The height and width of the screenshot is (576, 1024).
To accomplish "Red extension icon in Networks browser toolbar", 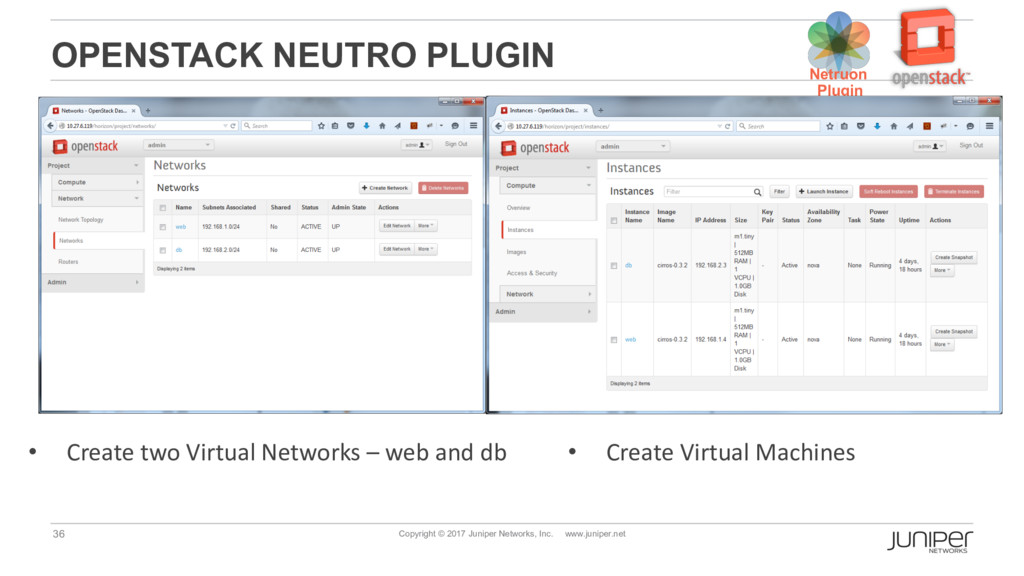I will point(413,126).
